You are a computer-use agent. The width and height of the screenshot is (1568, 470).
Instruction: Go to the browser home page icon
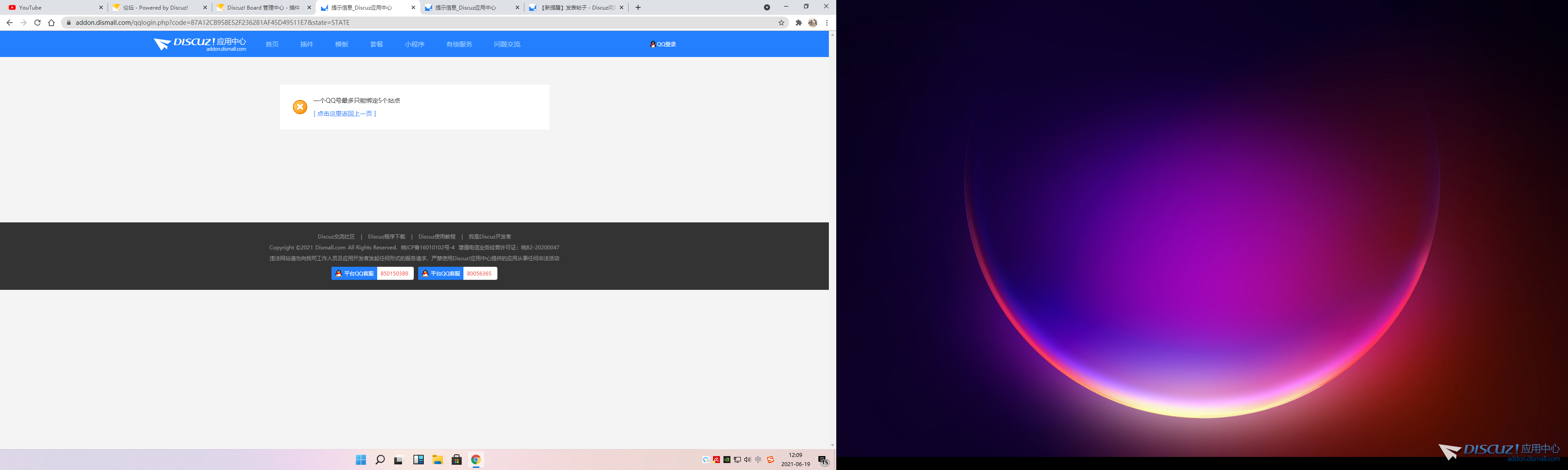click(x=51, y=23)
